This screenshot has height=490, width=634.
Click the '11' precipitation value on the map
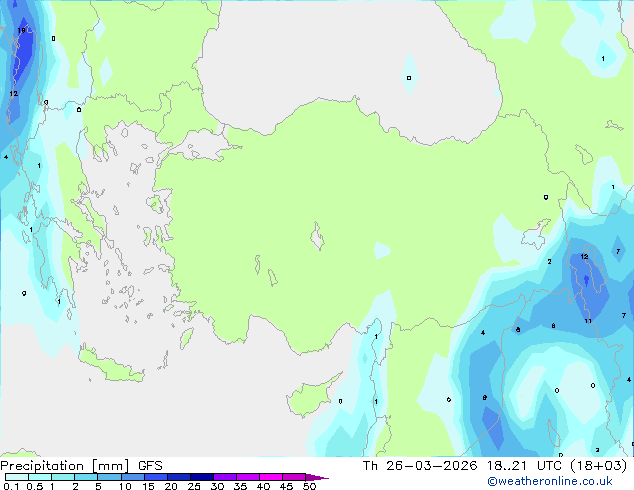[x=588, y=321]
